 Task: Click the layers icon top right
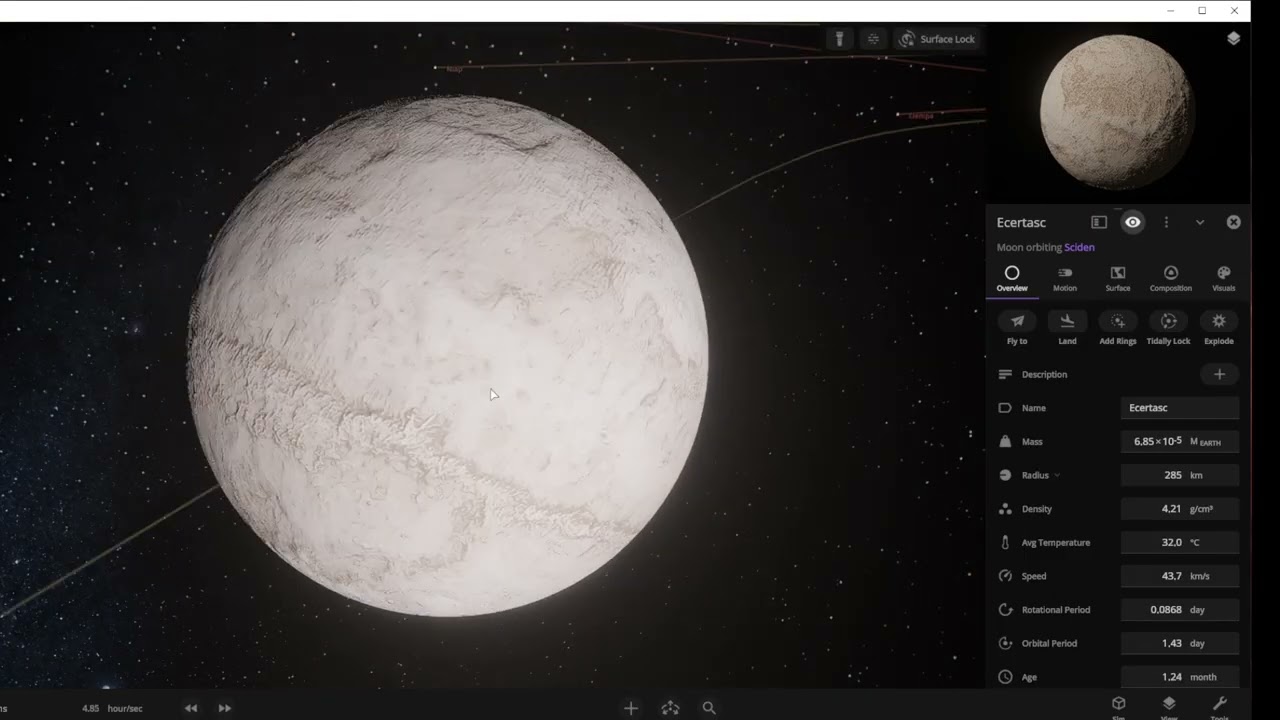[1233, 38]
